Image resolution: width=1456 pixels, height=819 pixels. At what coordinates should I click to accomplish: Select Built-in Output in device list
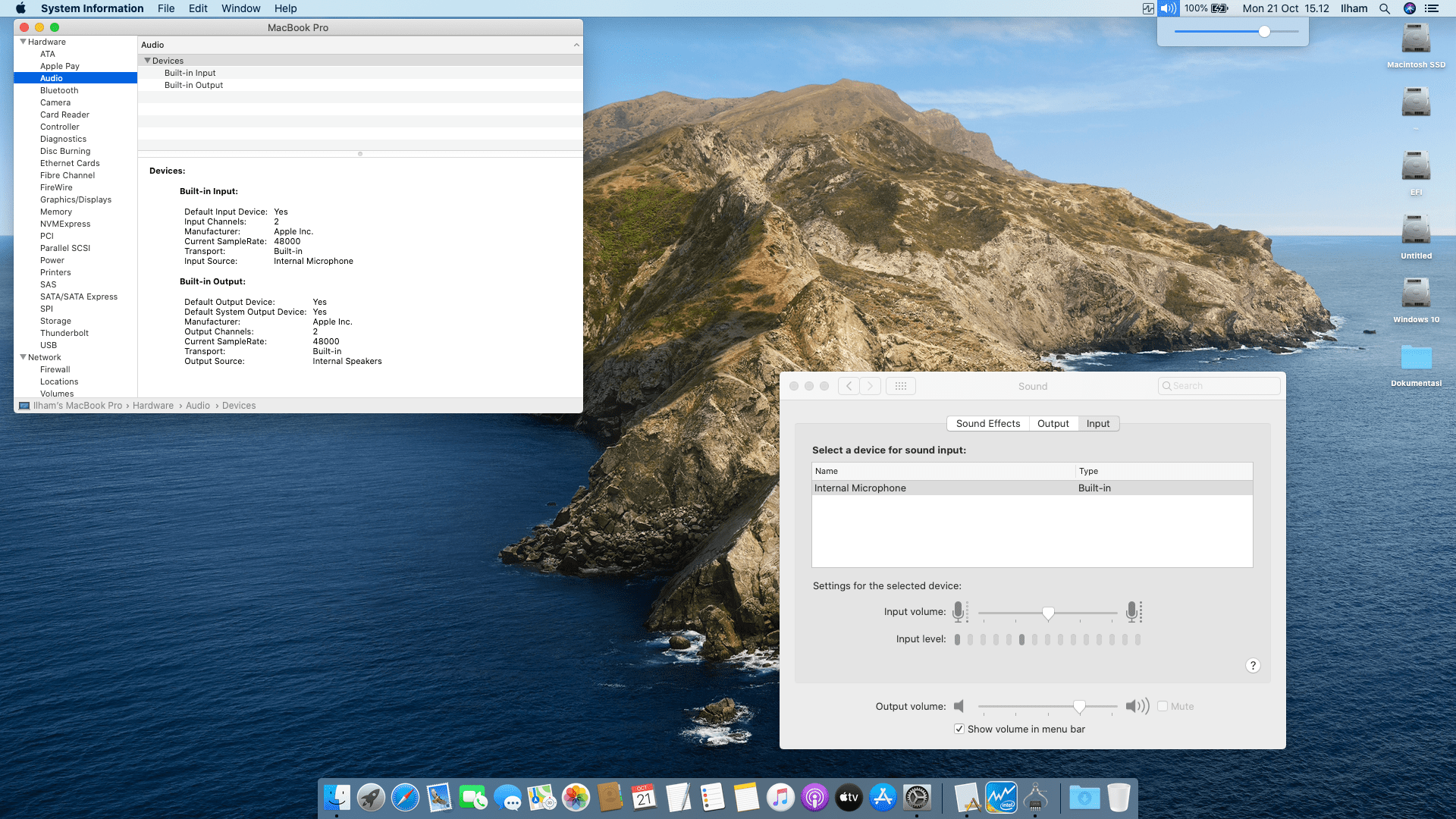193,85
